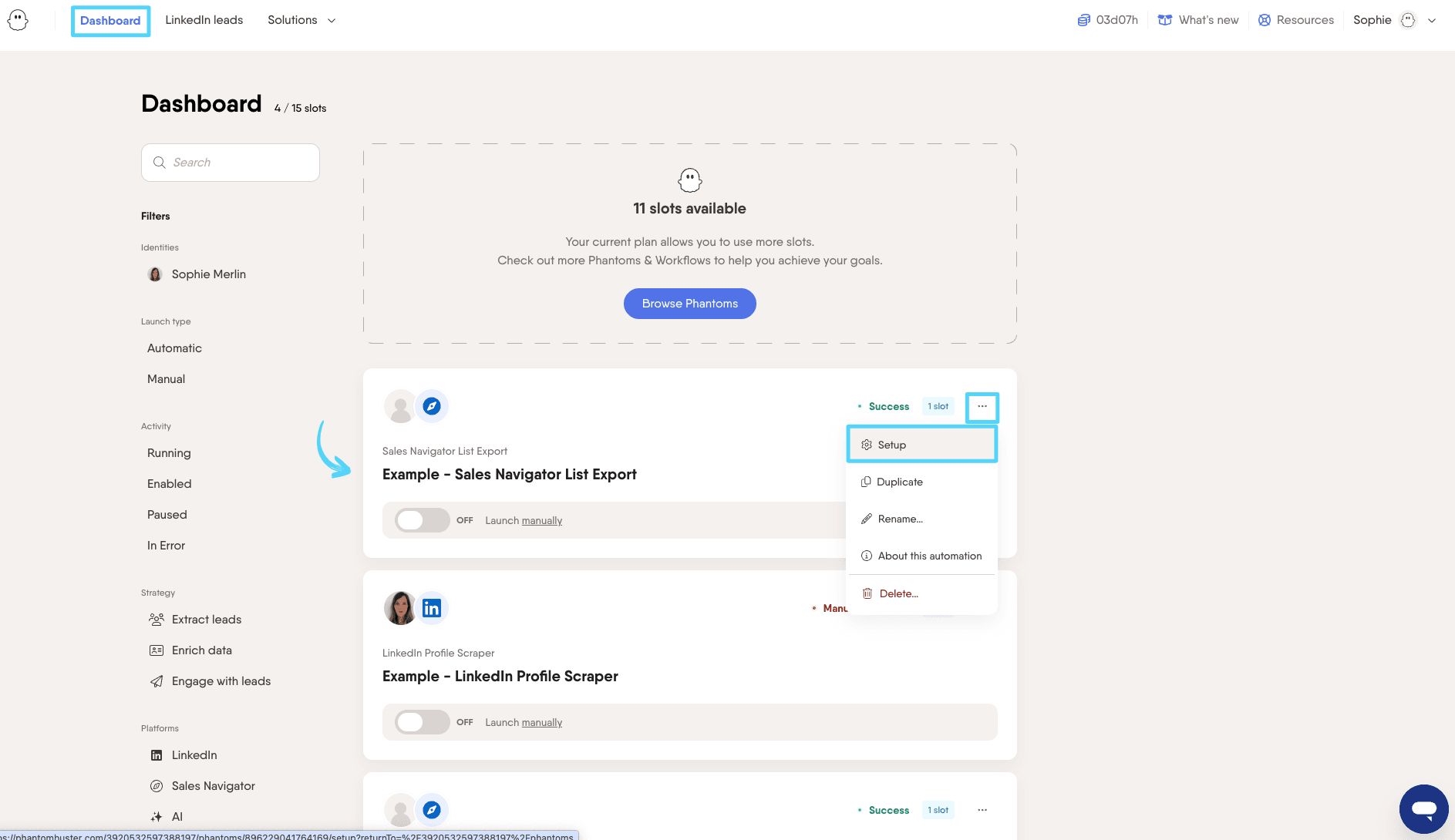Open three-dot menu on the bottom Success card
This screenshot has width=1455, height=840.
(982, 810)
